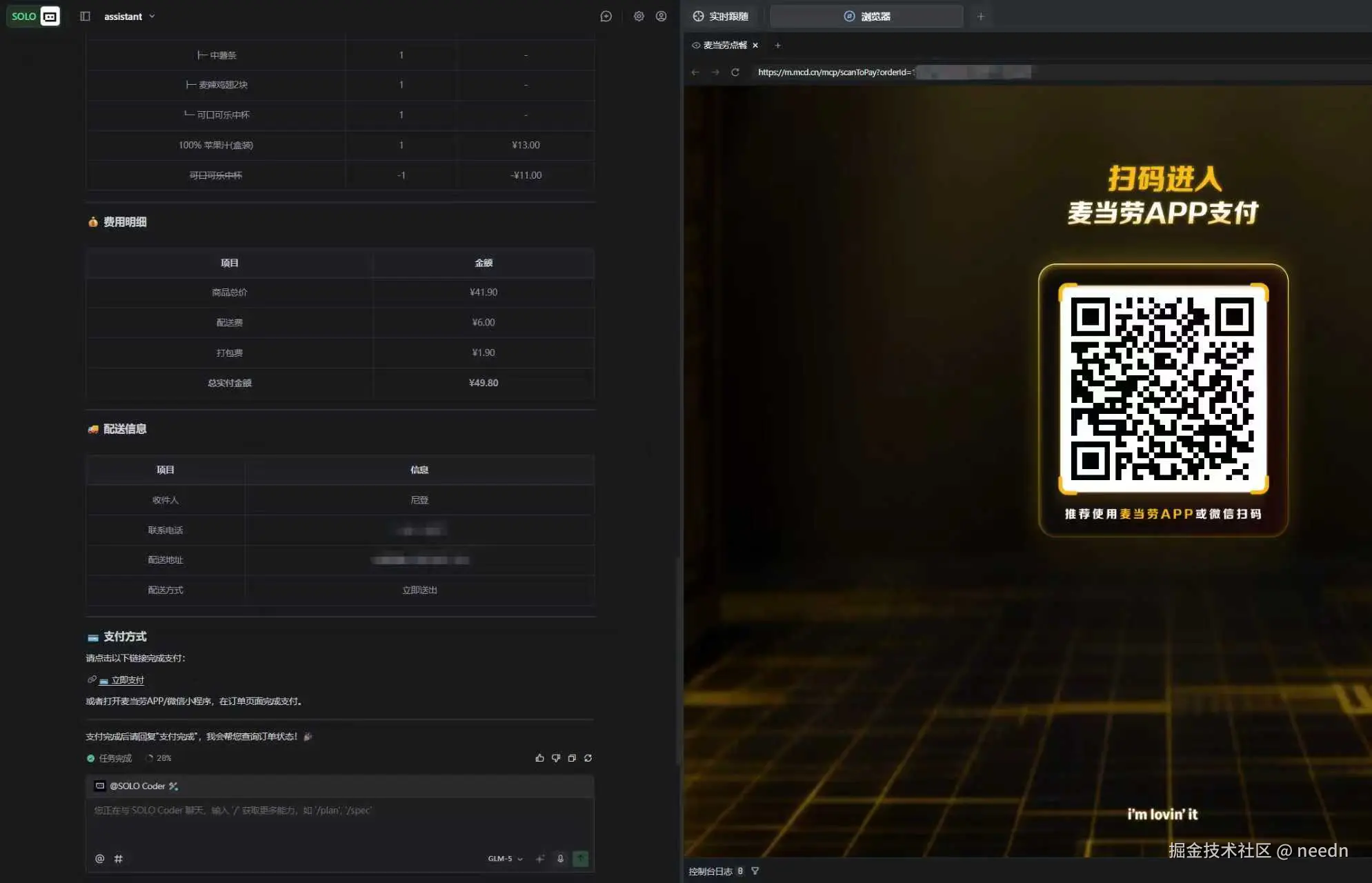Open settings via the gear icon
The height and width of the screenshot is (883, 1372).
click(x=640, y=16)
